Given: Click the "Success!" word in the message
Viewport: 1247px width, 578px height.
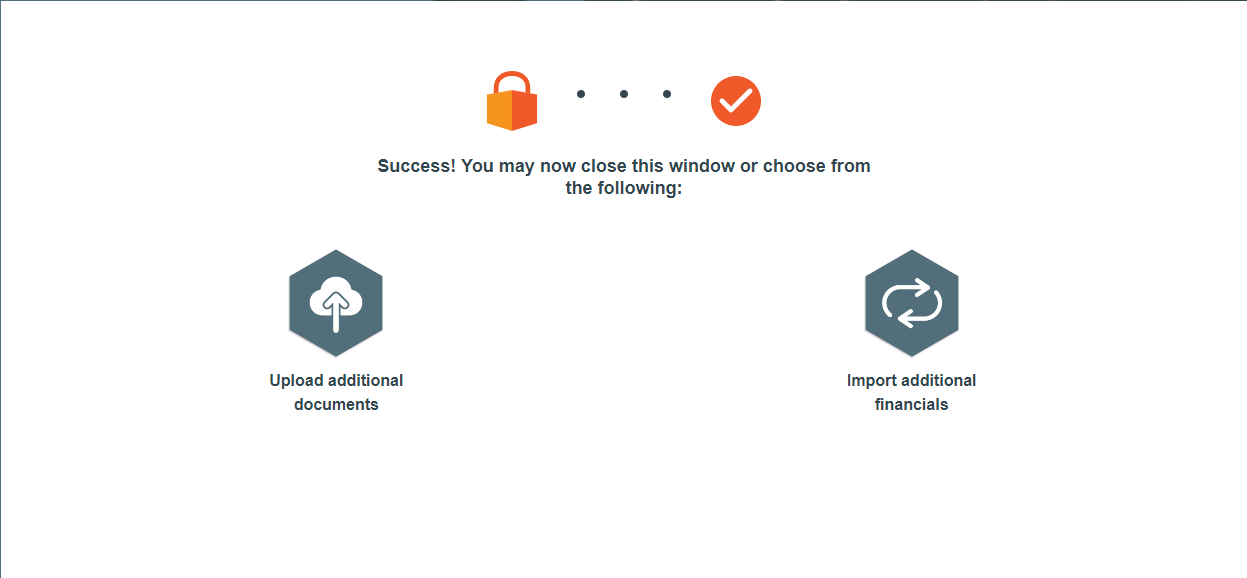Looking at the screenshot, I should click(417, 166).
